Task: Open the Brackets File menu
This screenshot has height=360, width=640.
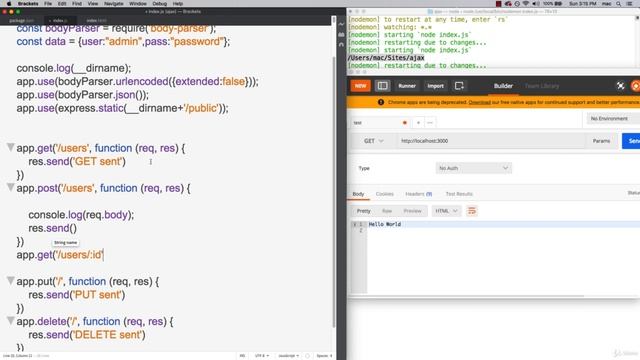Action: tap(48, 4)
